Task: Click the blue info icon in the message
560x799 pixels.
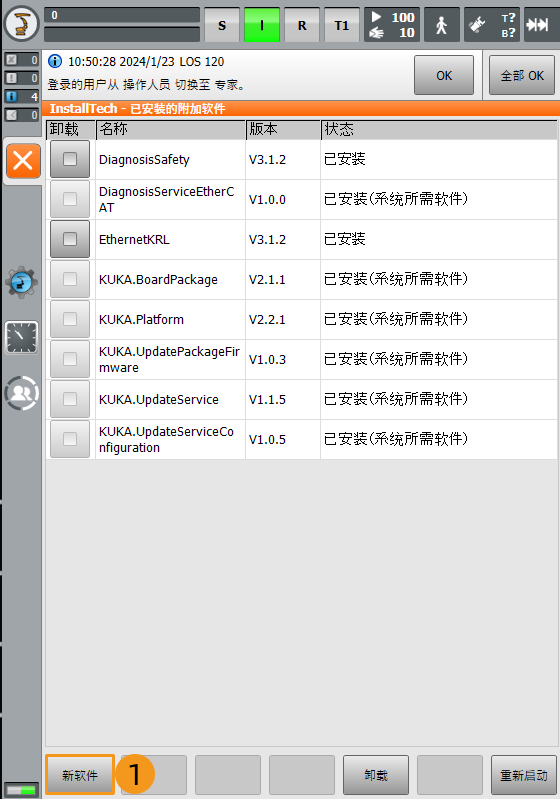Action: pos(55,62)
